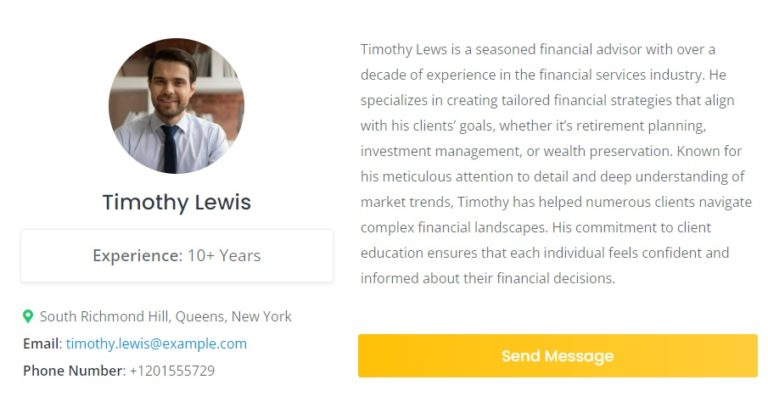Click Timothy Lewis's circular profile photo

(x=176, y=106)
